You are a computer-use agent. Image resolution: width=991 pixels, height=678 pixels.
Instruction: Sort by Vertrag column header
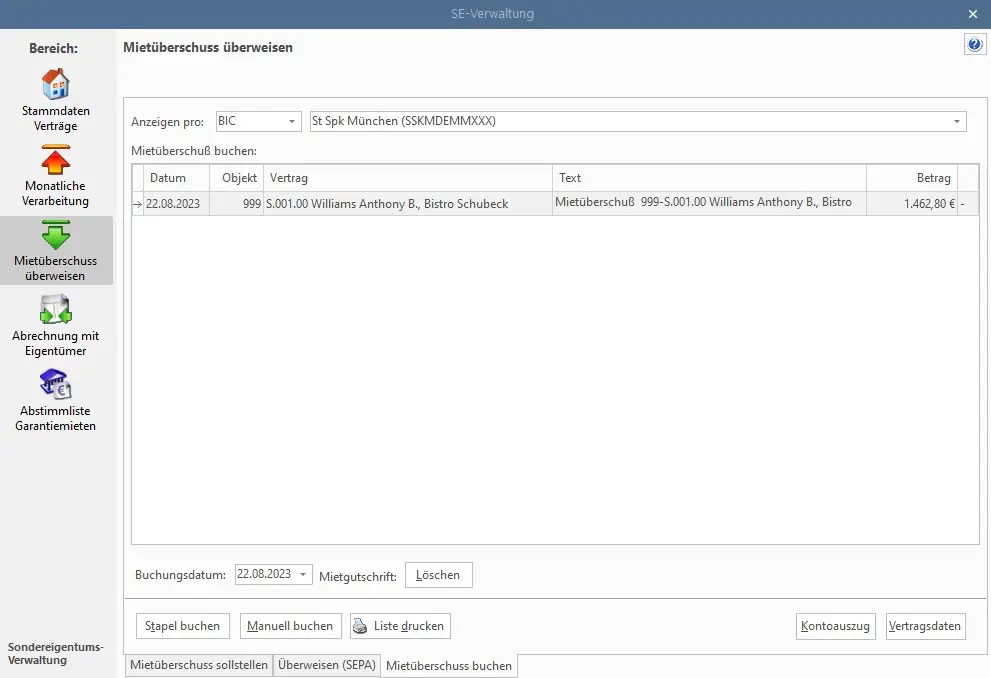408,178
